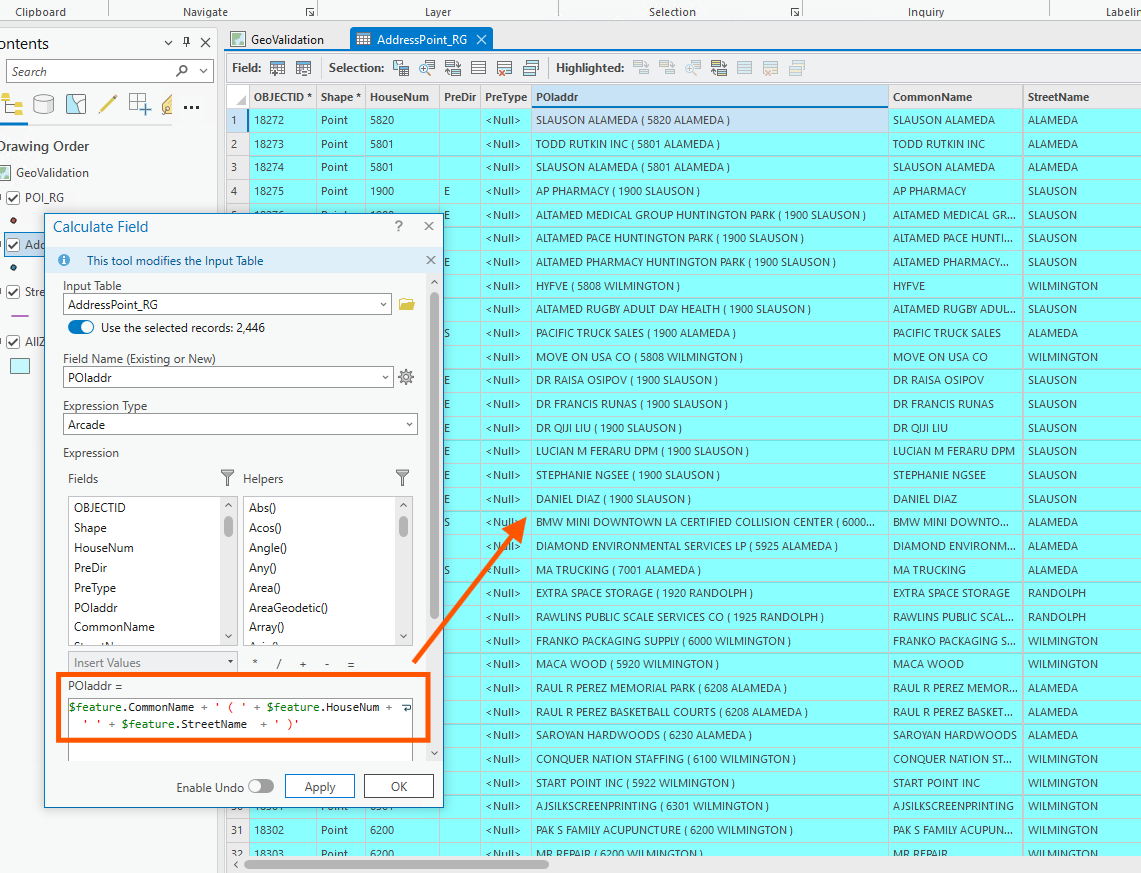Toggle Use the selected records switch
Screen dimensions: 1141x873
[x=81, y=327]
